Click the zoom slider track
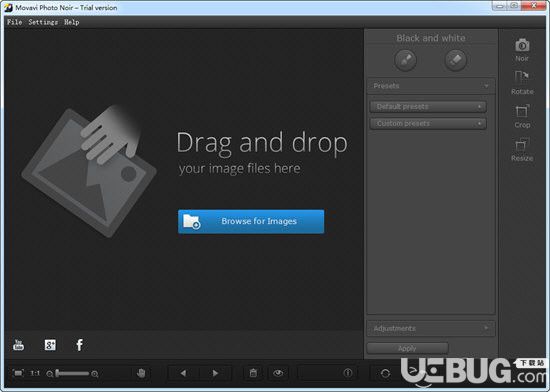550x392 pixels. tap(73, 373)
